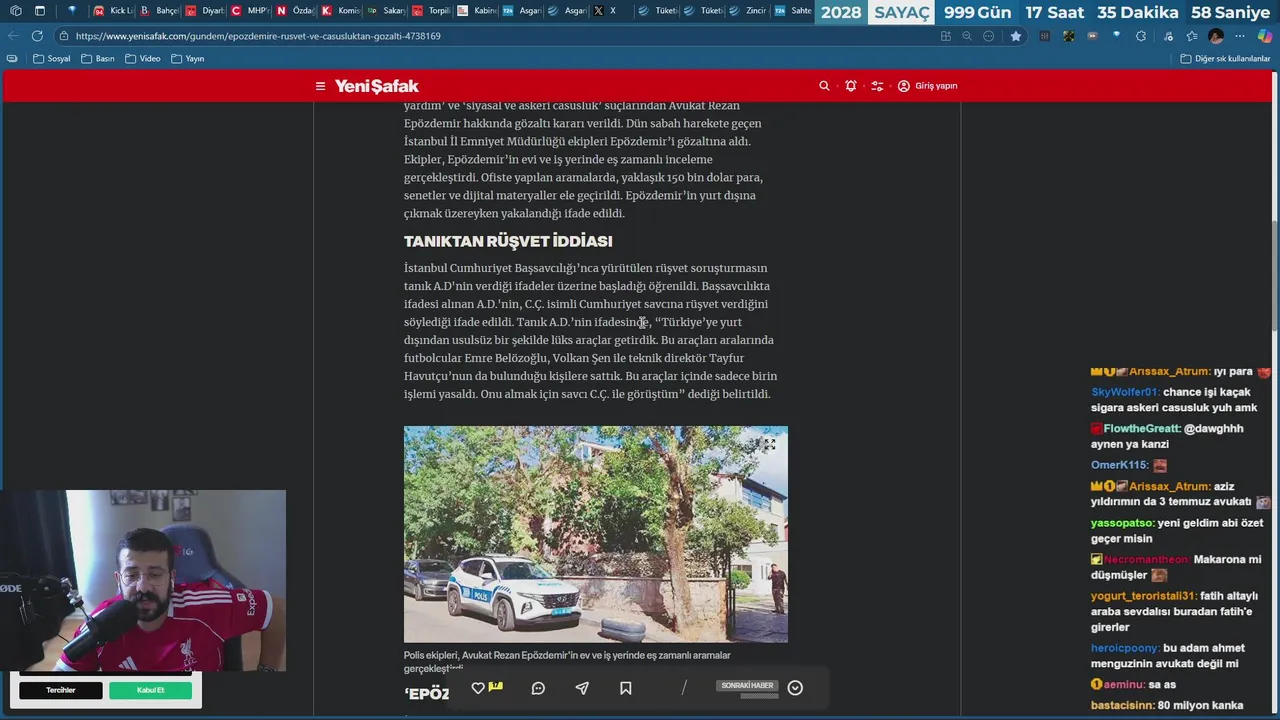Click the zoom magnifier in address bar

[x=967, y=36]
